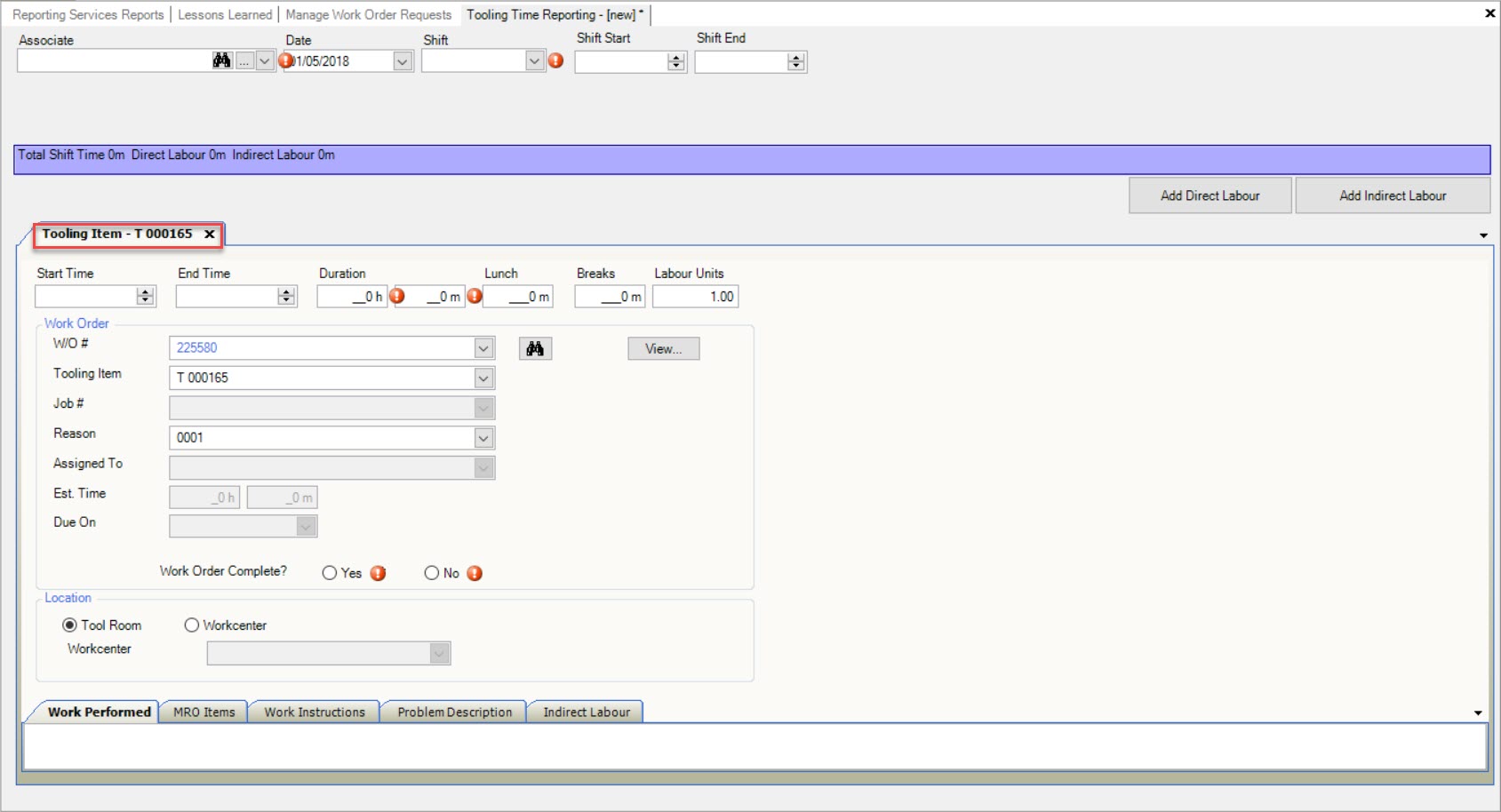Click warning icon beside Yes option

point(379,573)
